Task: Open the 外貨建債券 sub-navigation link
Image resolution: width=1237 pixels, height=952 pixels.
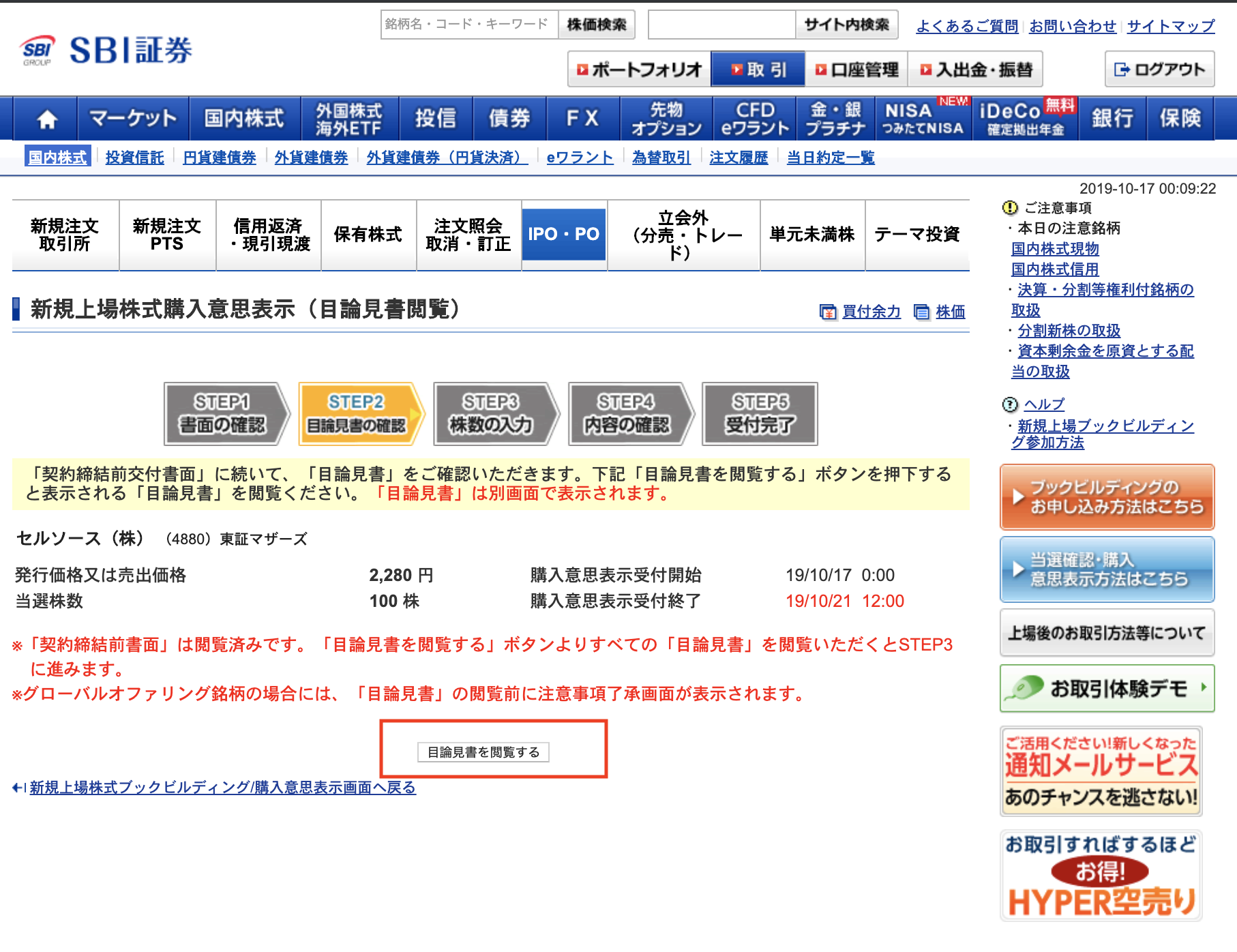Action: pyautogui.click(x=311, y=158)
